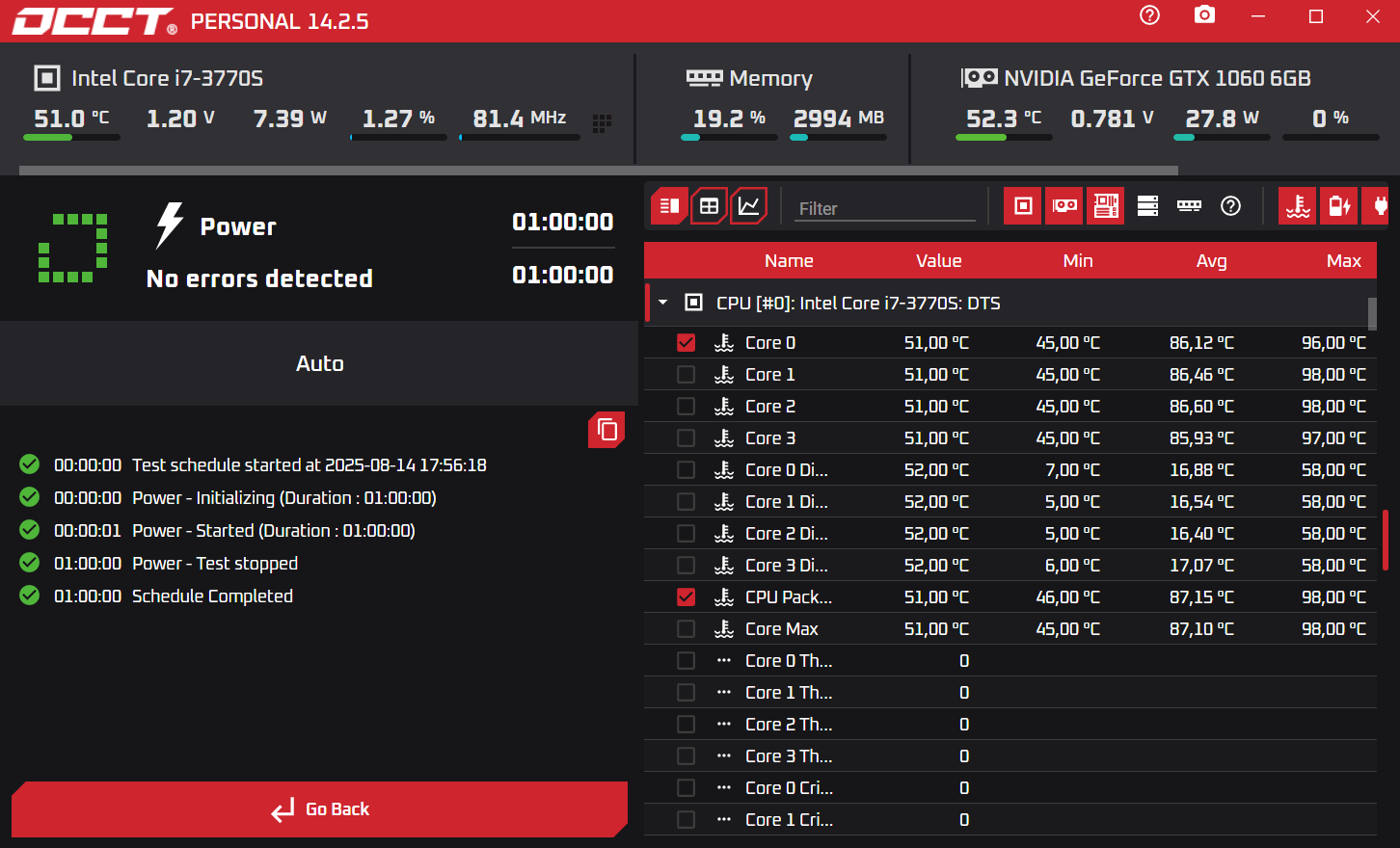
Task: Click the GPU power 27.8 W progress bar
Action: click(x=1222, y=138)
